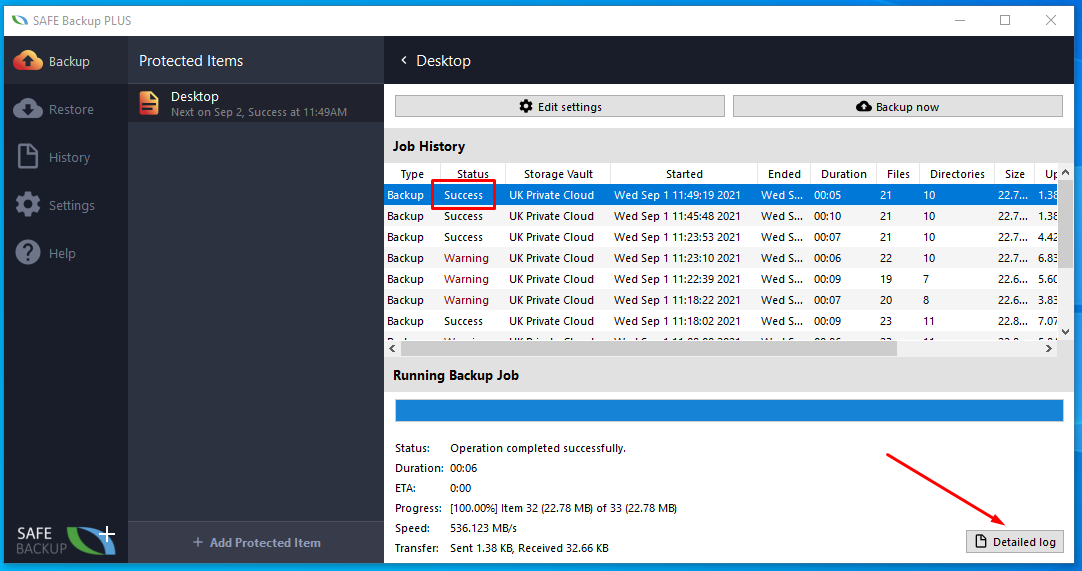This screenshot has height=571, width=1082.
Task: Sort by Directories column header
Action: (x=956, y=174)
